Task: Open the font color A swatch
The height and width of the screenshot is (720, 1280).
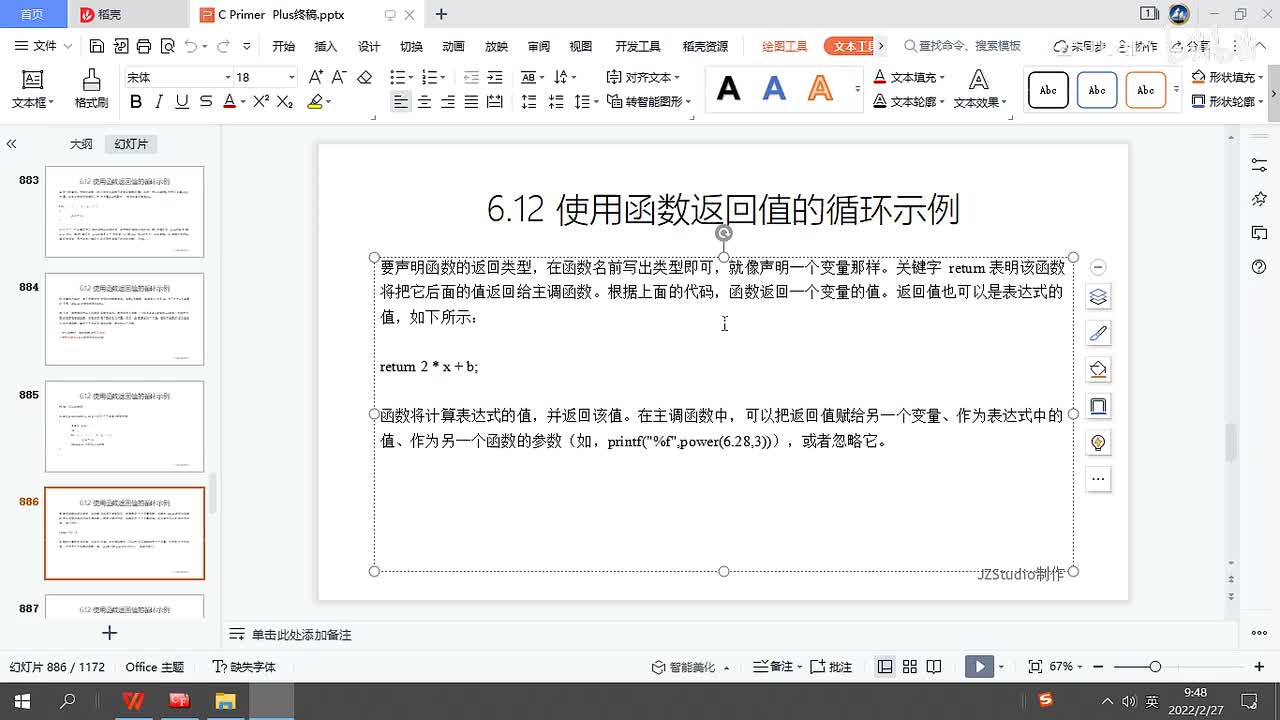Action: point(229,101)
